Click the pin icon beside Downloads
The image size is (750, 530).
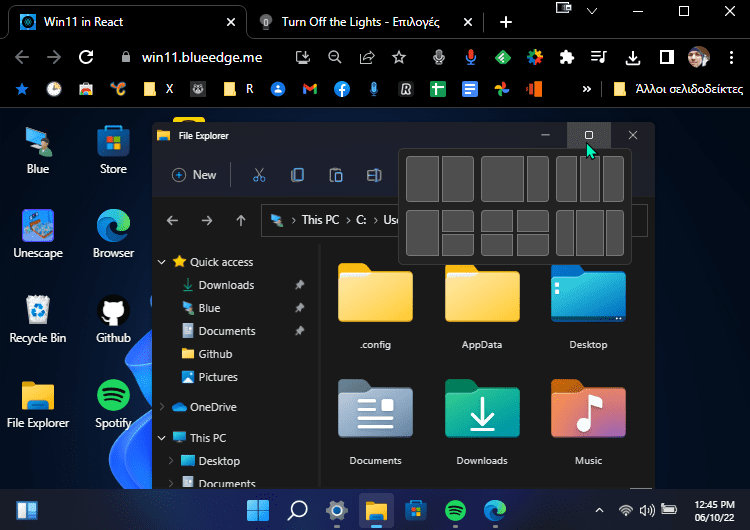300,285
